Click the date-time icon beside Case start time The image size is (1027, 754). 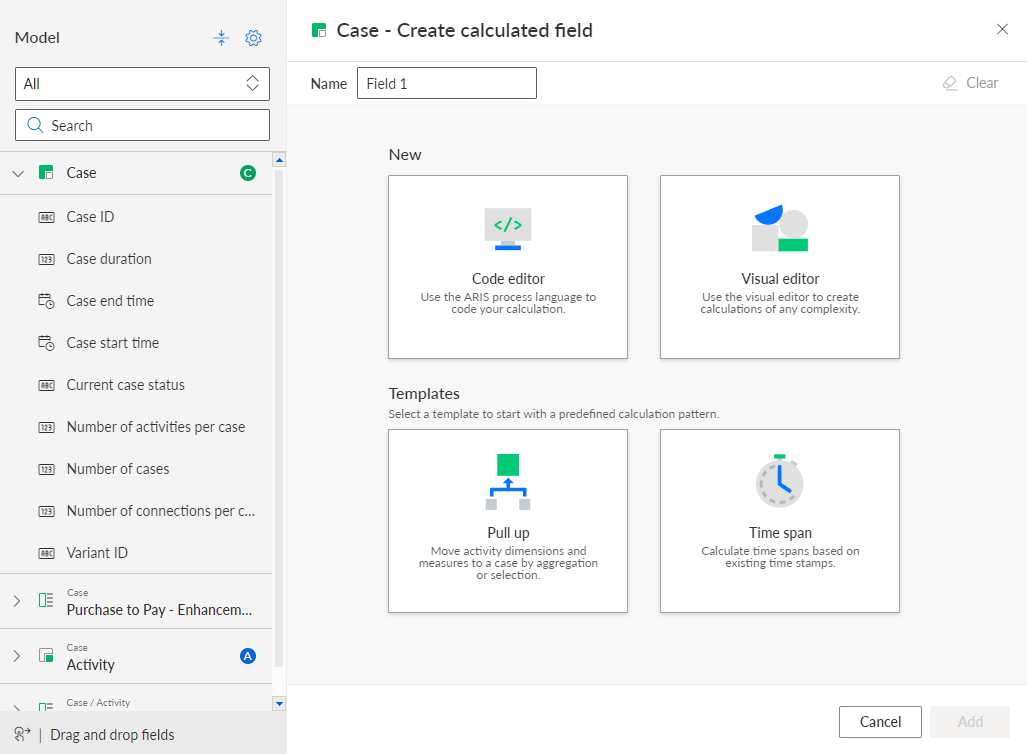47,343
